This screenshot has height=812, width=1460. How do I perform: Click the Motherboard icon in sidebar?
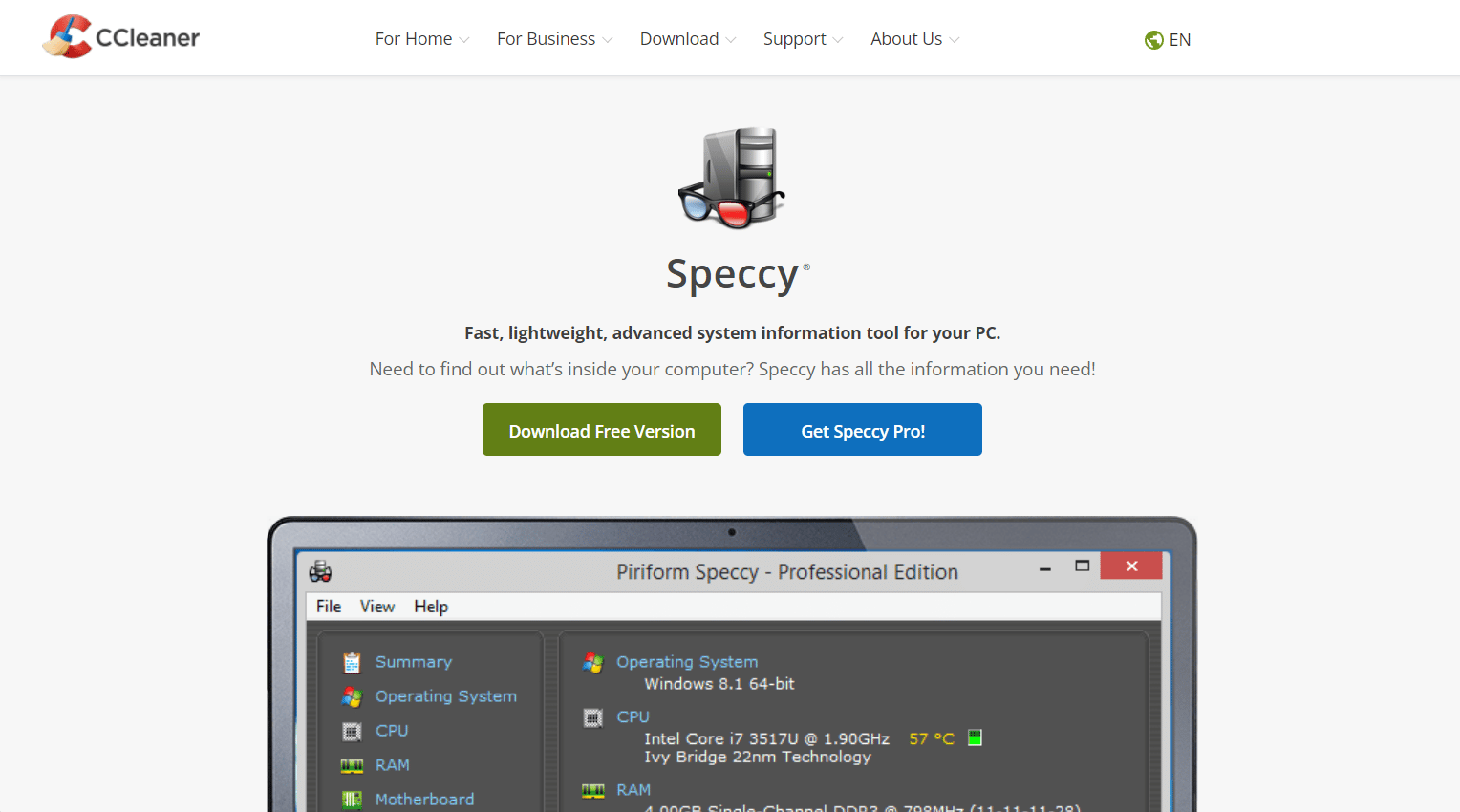pos(352,800)
